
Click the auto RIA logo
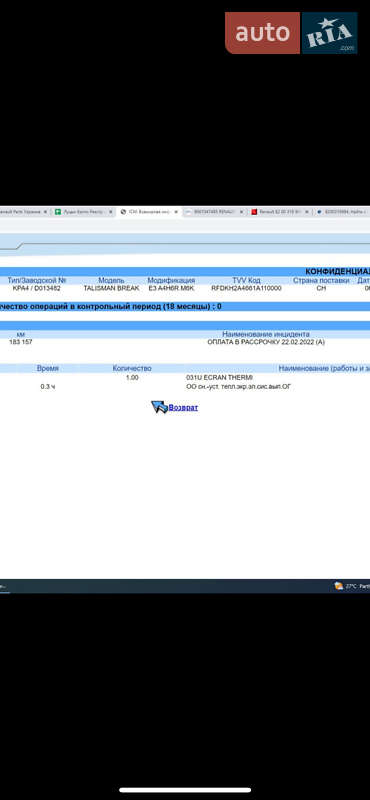291,33
